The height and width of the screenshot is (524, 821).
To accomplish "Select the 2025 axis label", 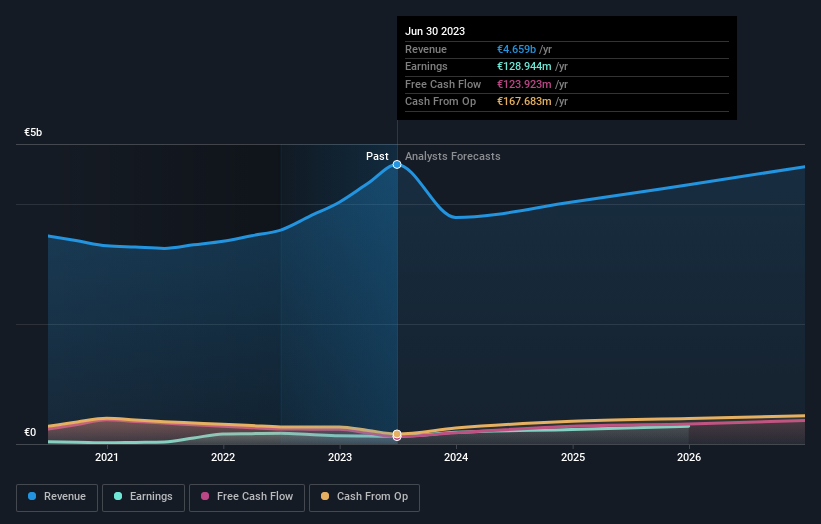I will [x=573, y=457].
